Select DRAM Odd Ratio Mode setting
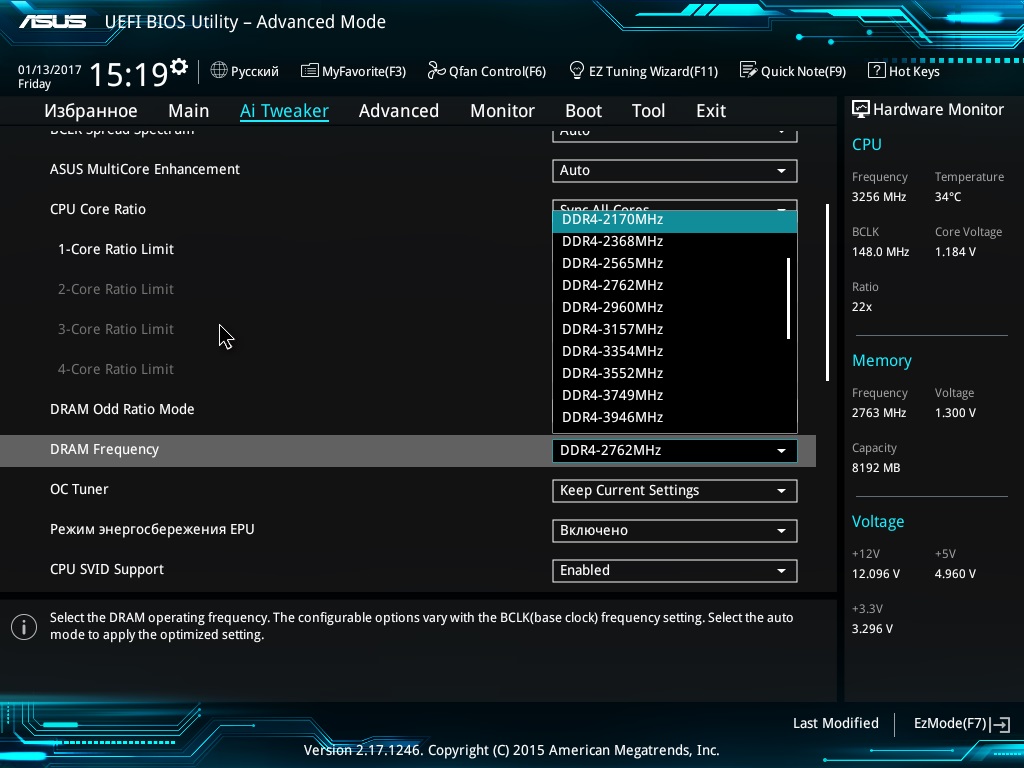1024x768 pixels. point(122,409)
